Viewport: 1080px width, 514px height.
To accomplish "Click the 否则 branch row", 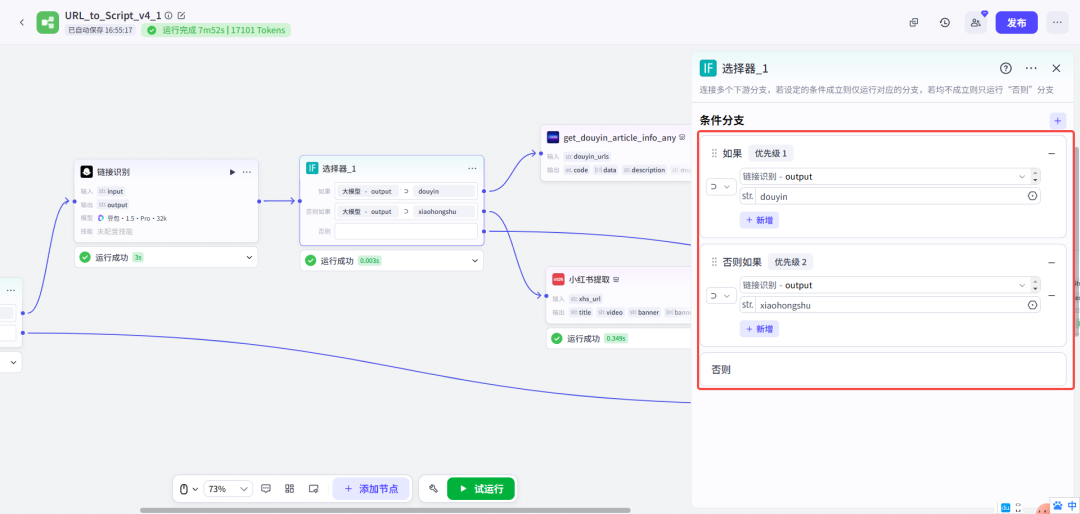I will 883,369.
